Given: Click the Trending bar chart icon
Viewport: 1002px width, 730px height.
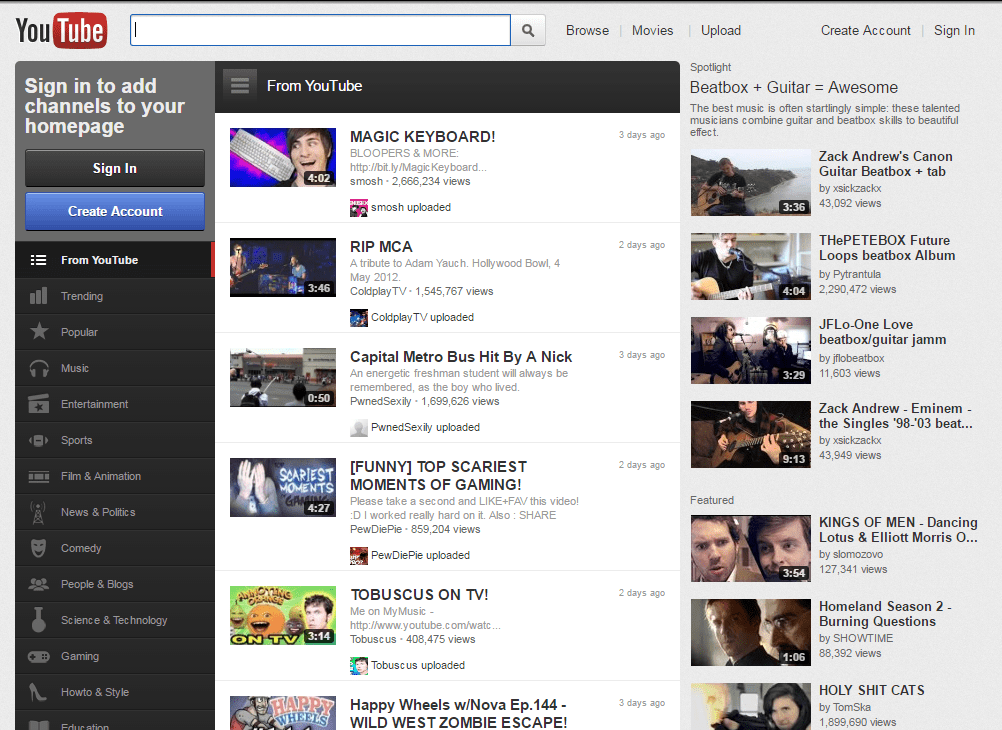Looking at the screenshot, I should click(38, 296).
